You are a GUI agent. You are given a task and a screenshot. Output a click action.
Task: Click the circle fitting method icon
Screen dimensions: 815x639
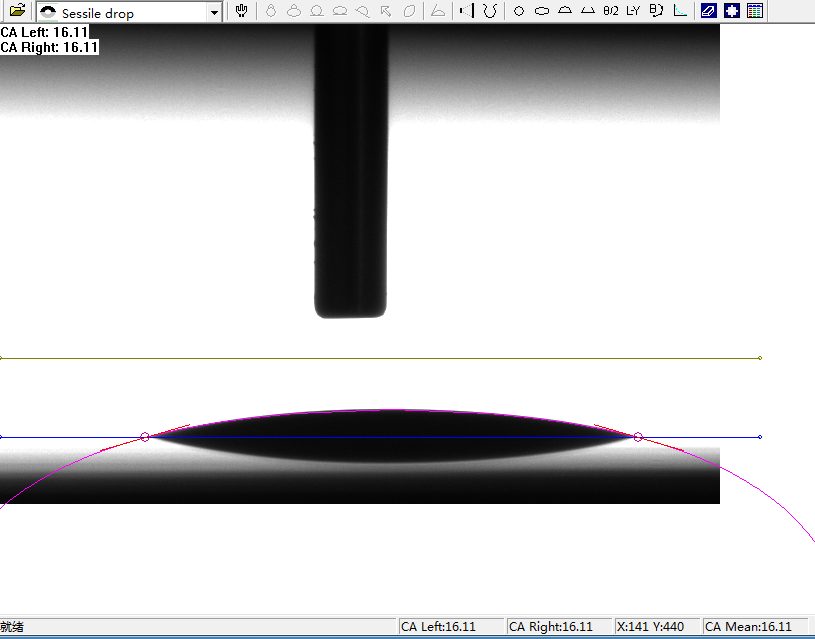(x=518, y=11)
